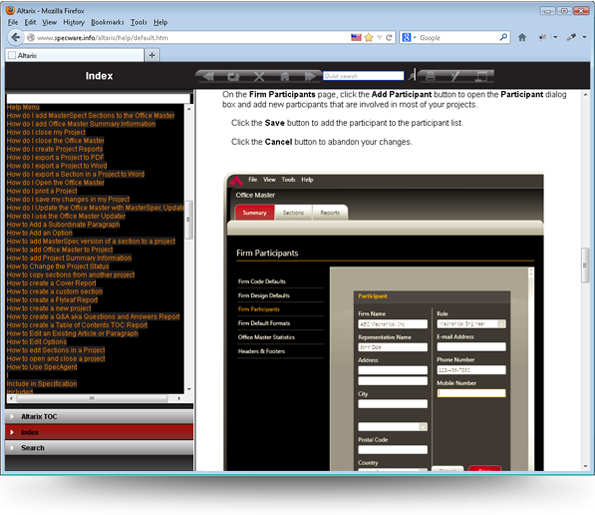This screenshot has width=595, height=515.
Task: Click the search highlight icon beside Quick search
Action: coord(412,75)
